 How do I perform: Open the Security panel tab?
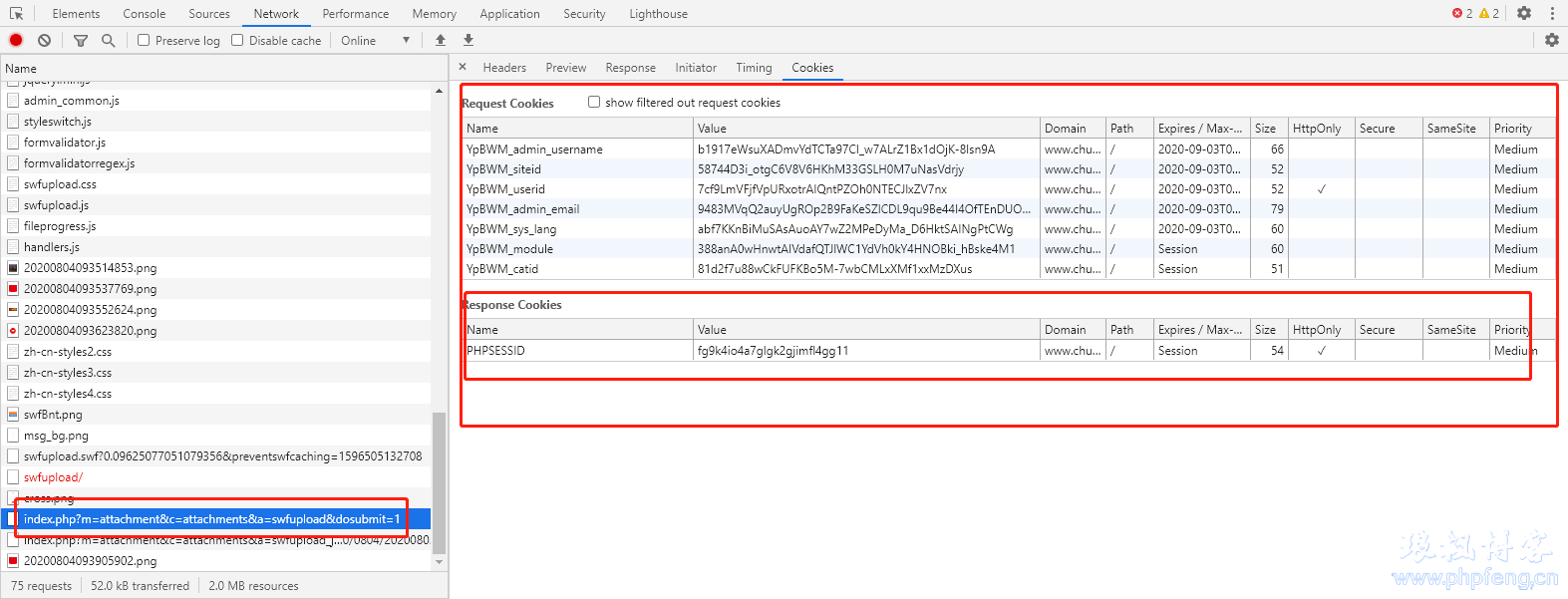click(584, 14)
